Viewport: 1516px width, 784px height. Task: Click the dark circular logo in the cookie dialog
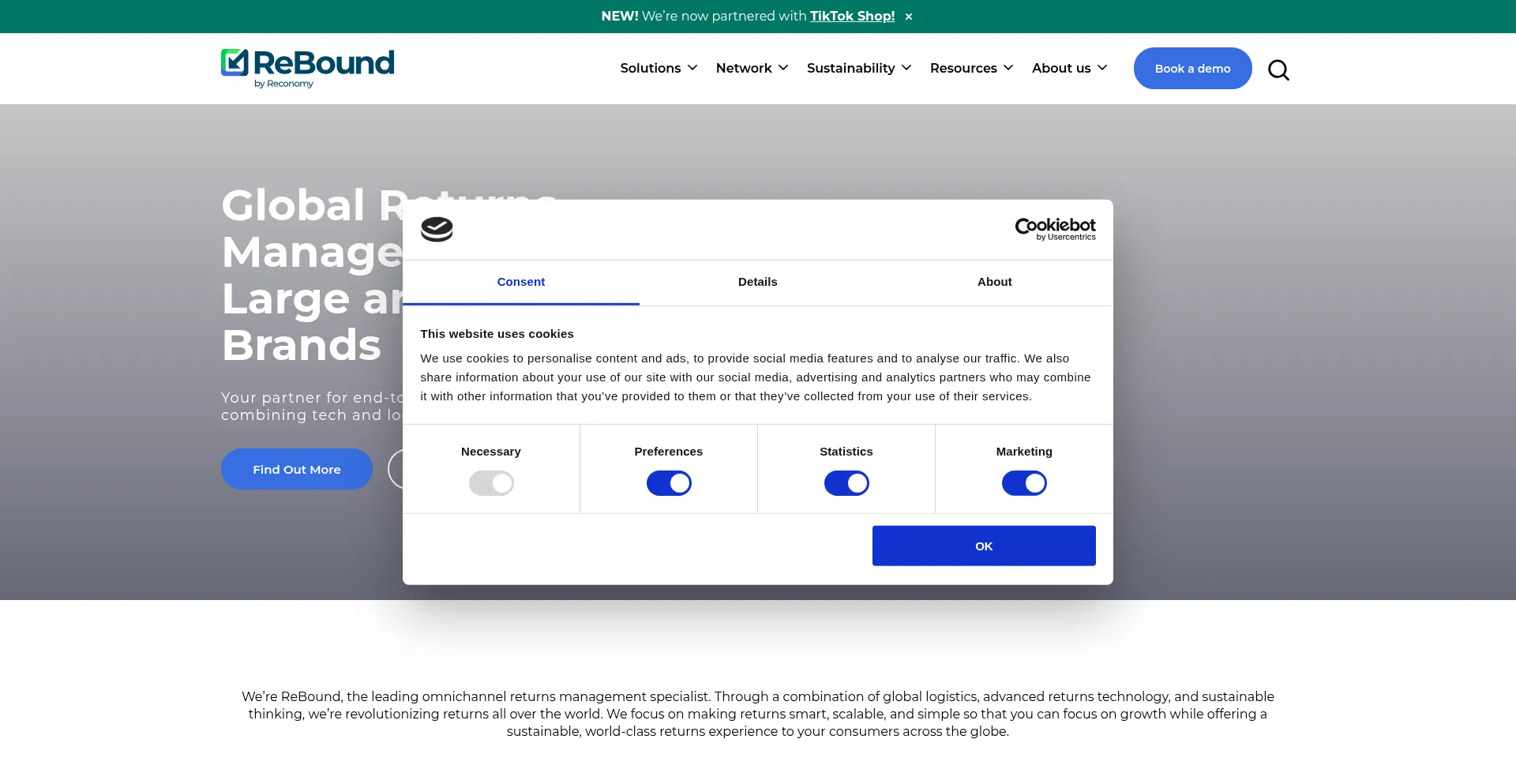tap(437, 229)
